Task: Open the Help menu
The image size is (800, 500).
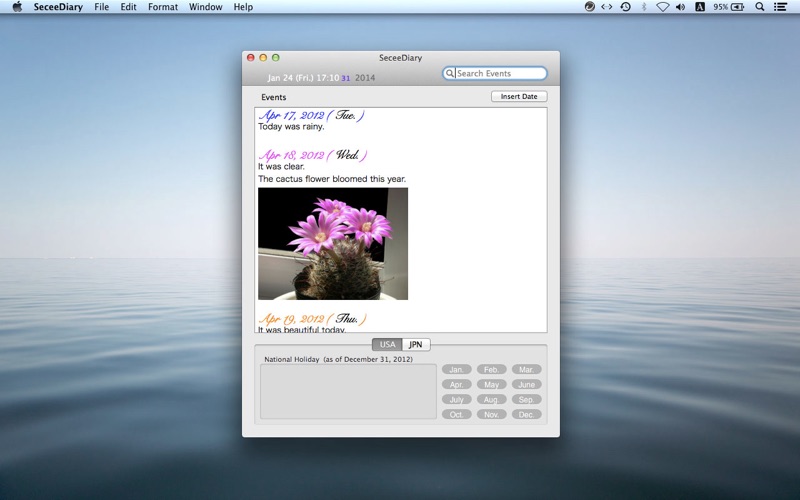Action: (243, 7)
